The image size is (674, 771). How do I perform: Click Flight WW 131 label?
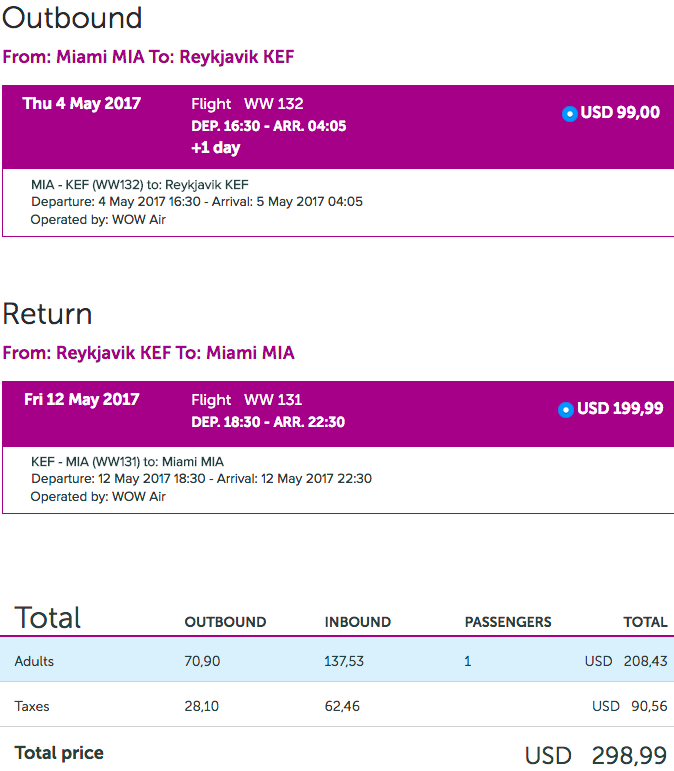pyautogui.click(x=247, y=400)
